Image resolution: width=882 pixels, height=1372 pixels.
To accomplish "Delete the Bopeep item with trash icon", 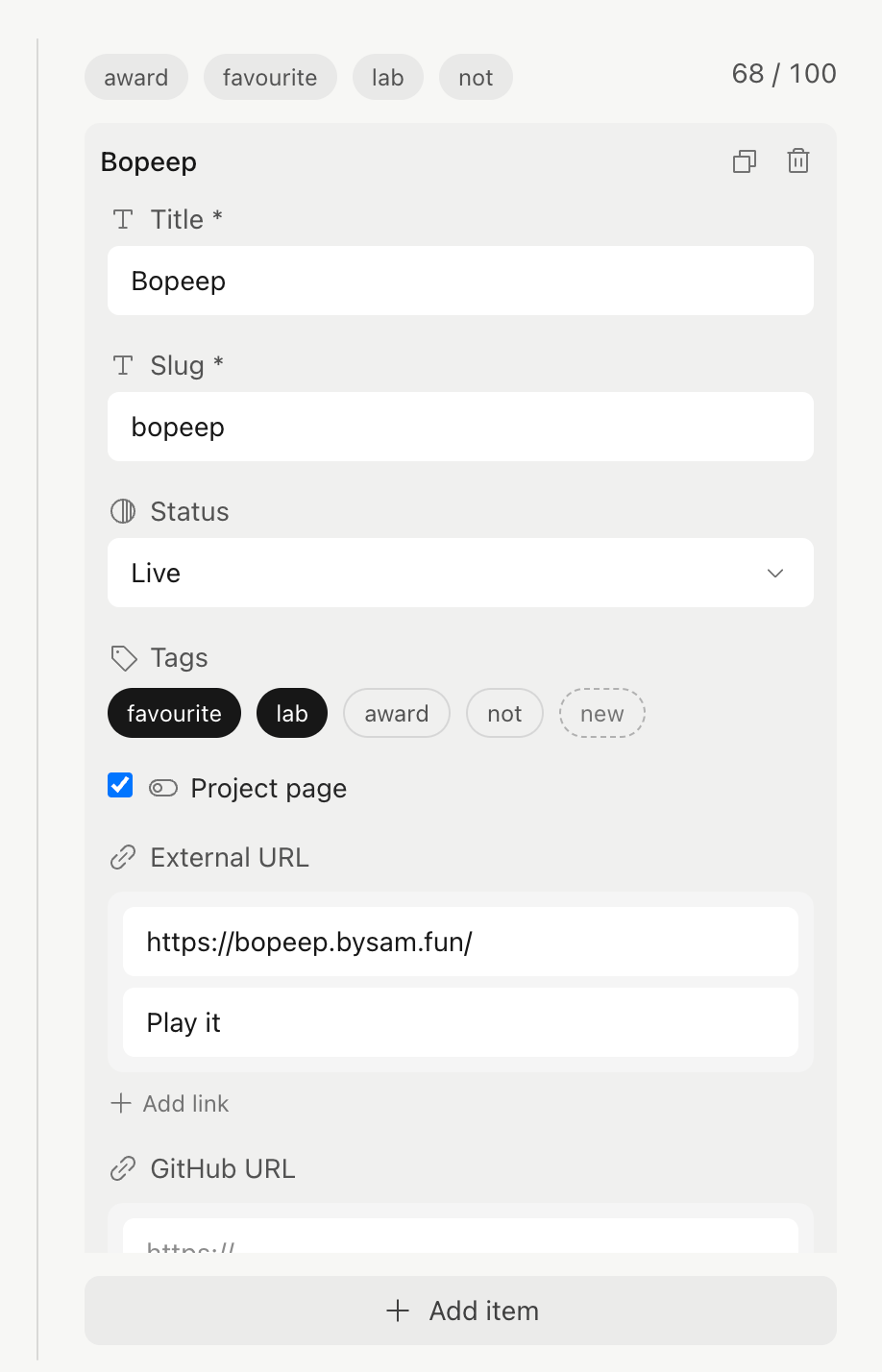I will pos(798,161).
